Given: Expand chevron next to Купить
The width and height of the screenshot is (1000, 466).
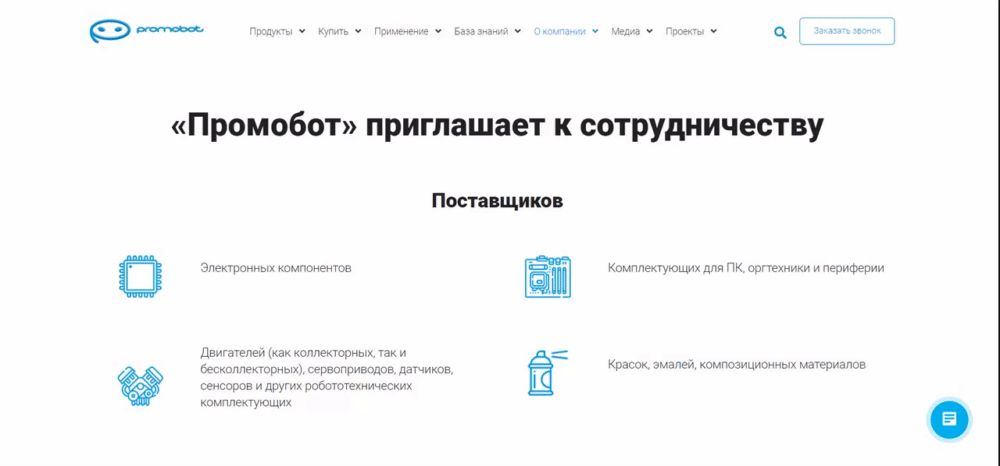Looking at the screenshot, I should 358,31.
